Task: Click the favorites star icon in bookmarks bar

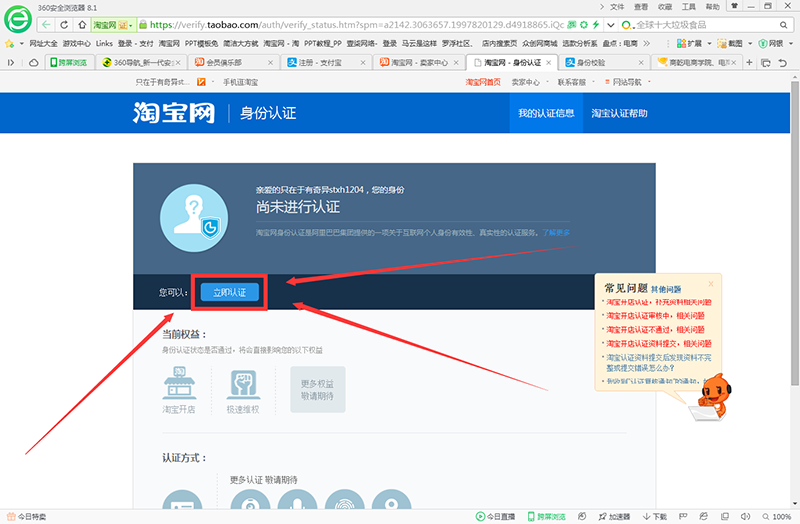Action: pos(9,43)
